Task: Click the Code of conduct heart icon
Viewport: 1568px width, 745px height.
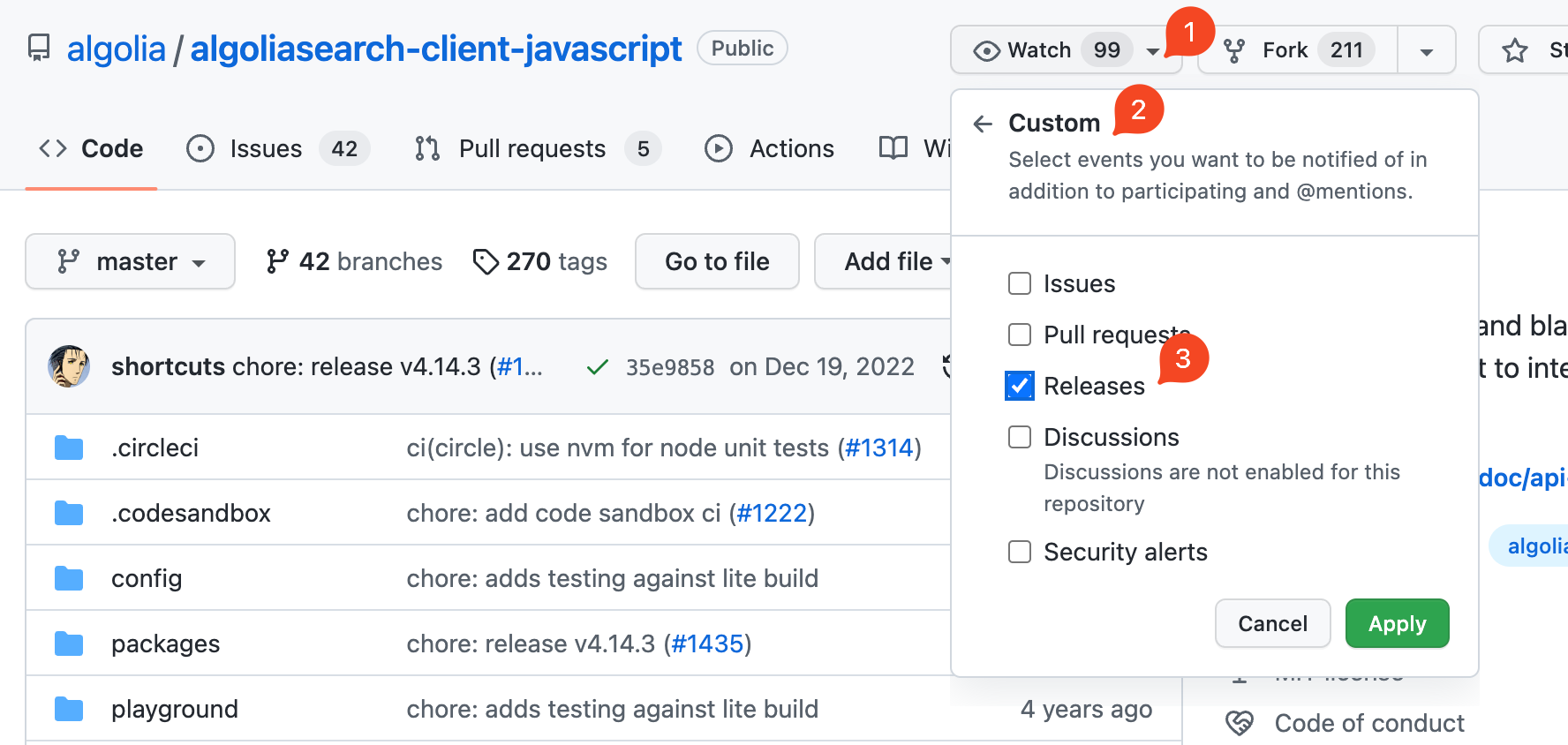Action: pyautogui.click(x=1240, y=724)
